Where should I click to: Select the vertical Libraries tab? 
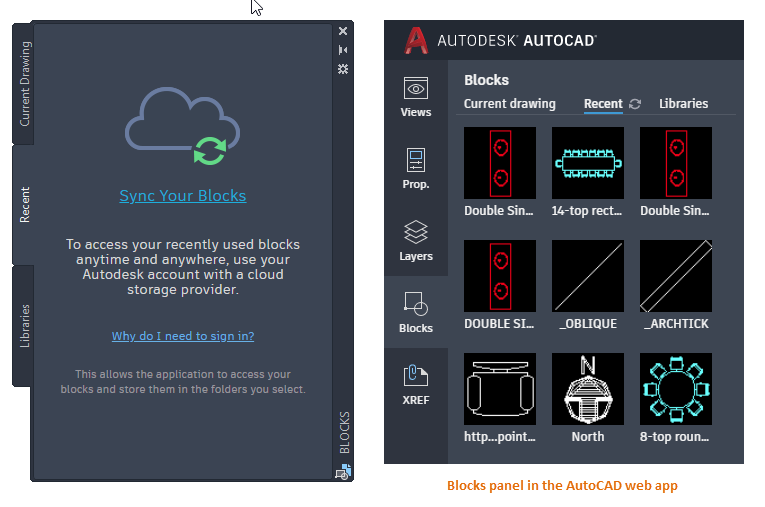[x=25, y=326]
